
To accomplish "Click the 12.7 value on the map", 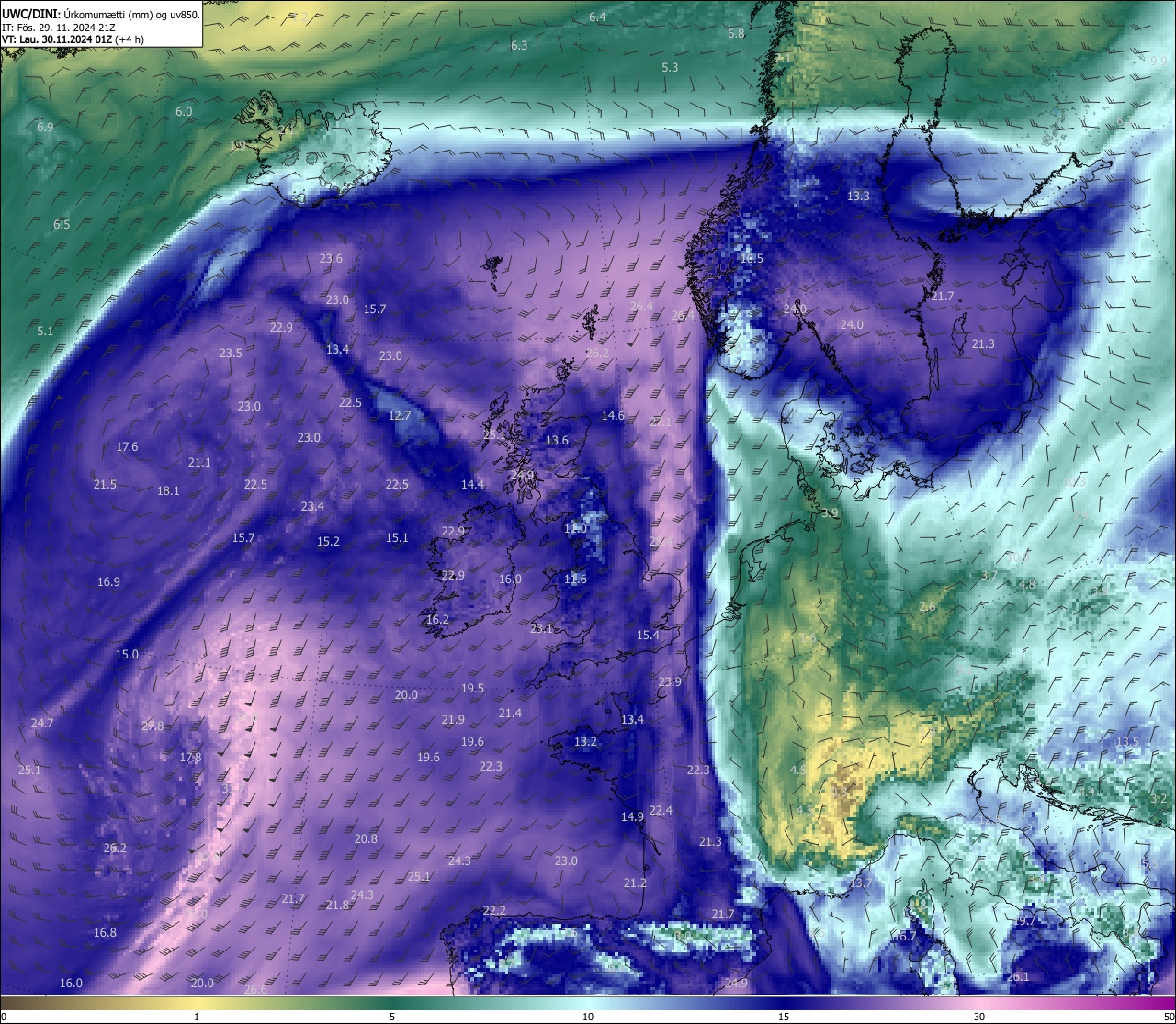I will 400,416.
